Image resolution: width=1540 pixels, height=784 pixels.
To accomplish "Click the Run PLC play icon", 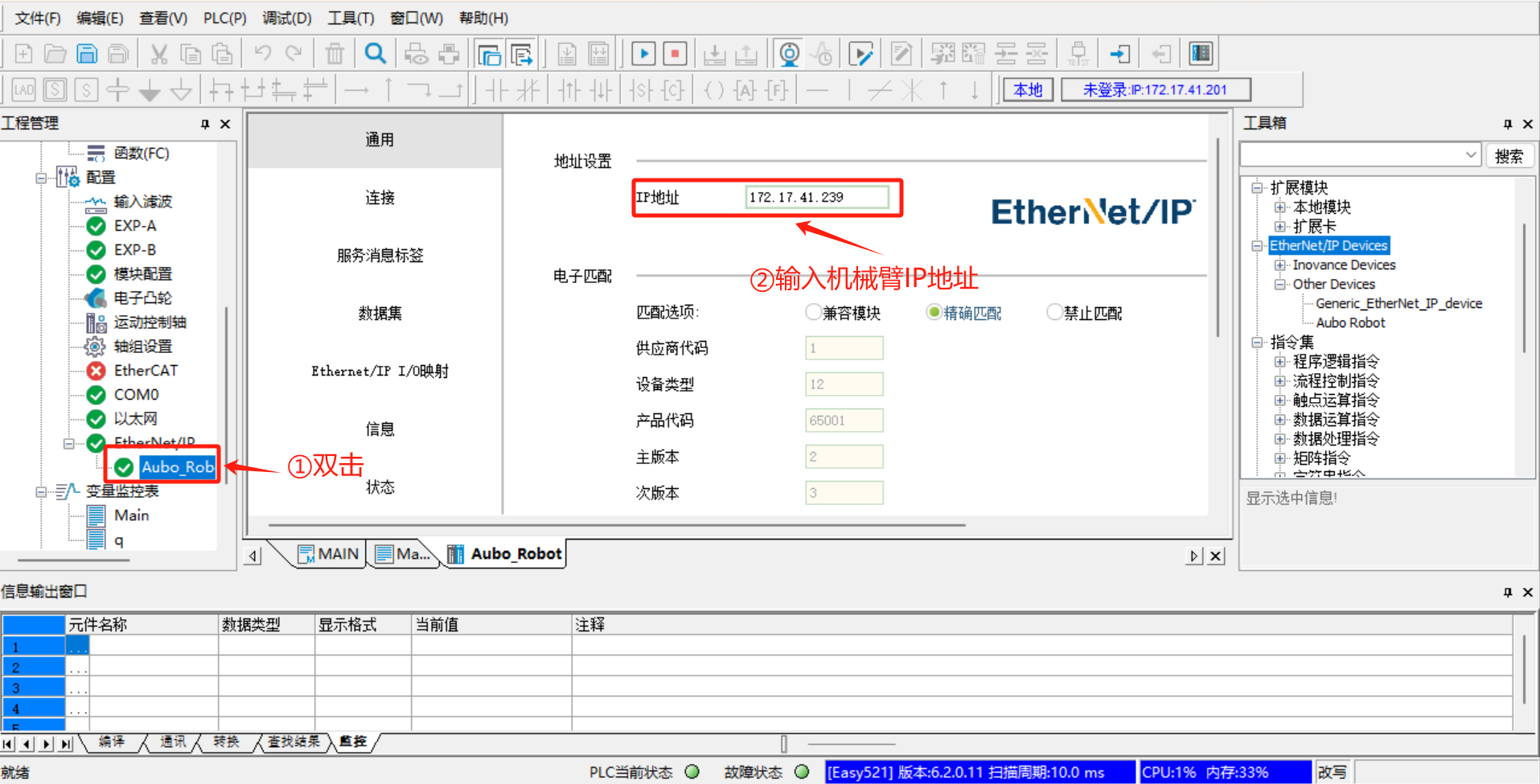I will click(x=643, y=54).
